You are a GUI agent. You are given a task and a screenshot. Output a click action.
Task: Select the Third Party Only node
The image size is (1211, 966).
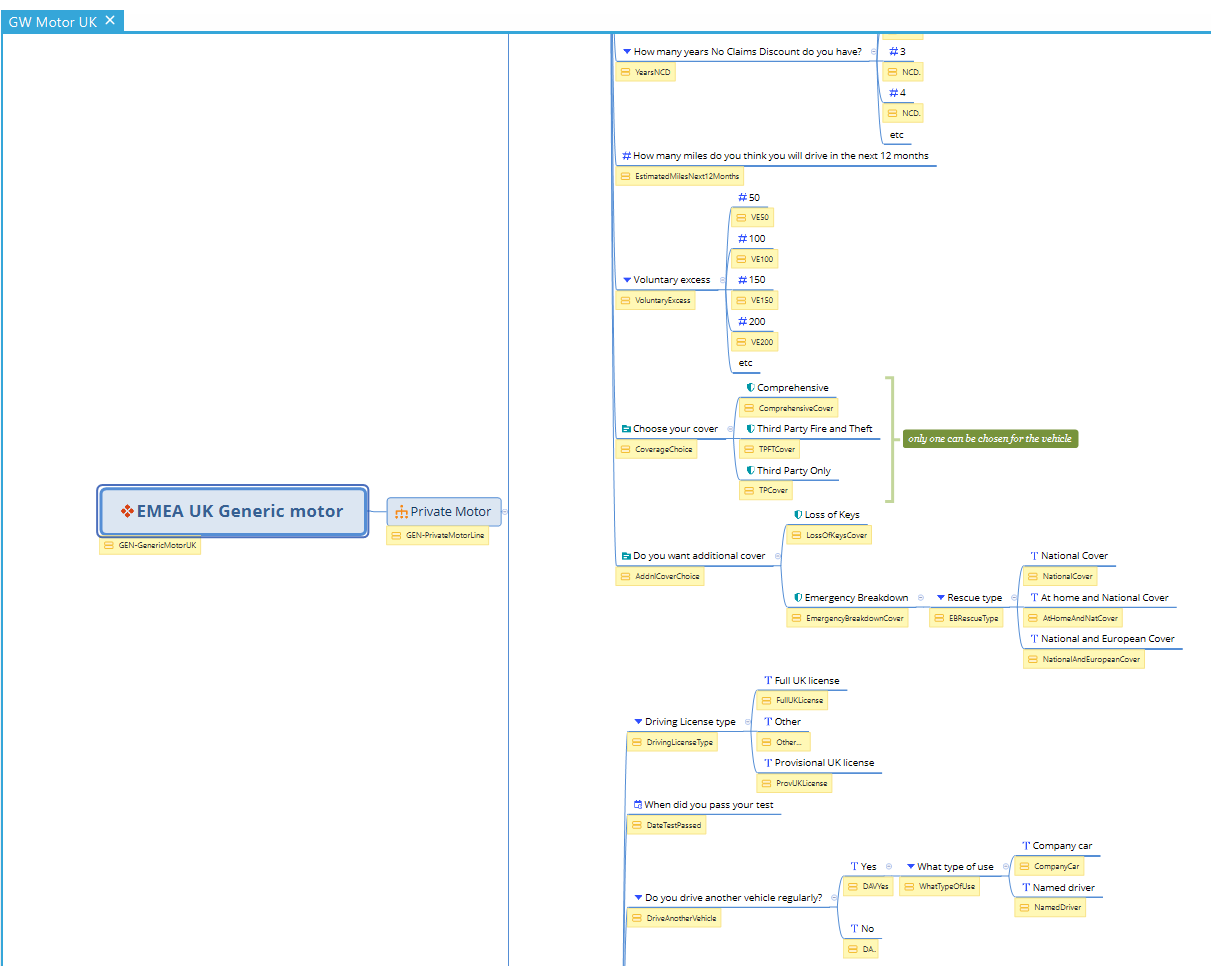click(x=793, y=471)
